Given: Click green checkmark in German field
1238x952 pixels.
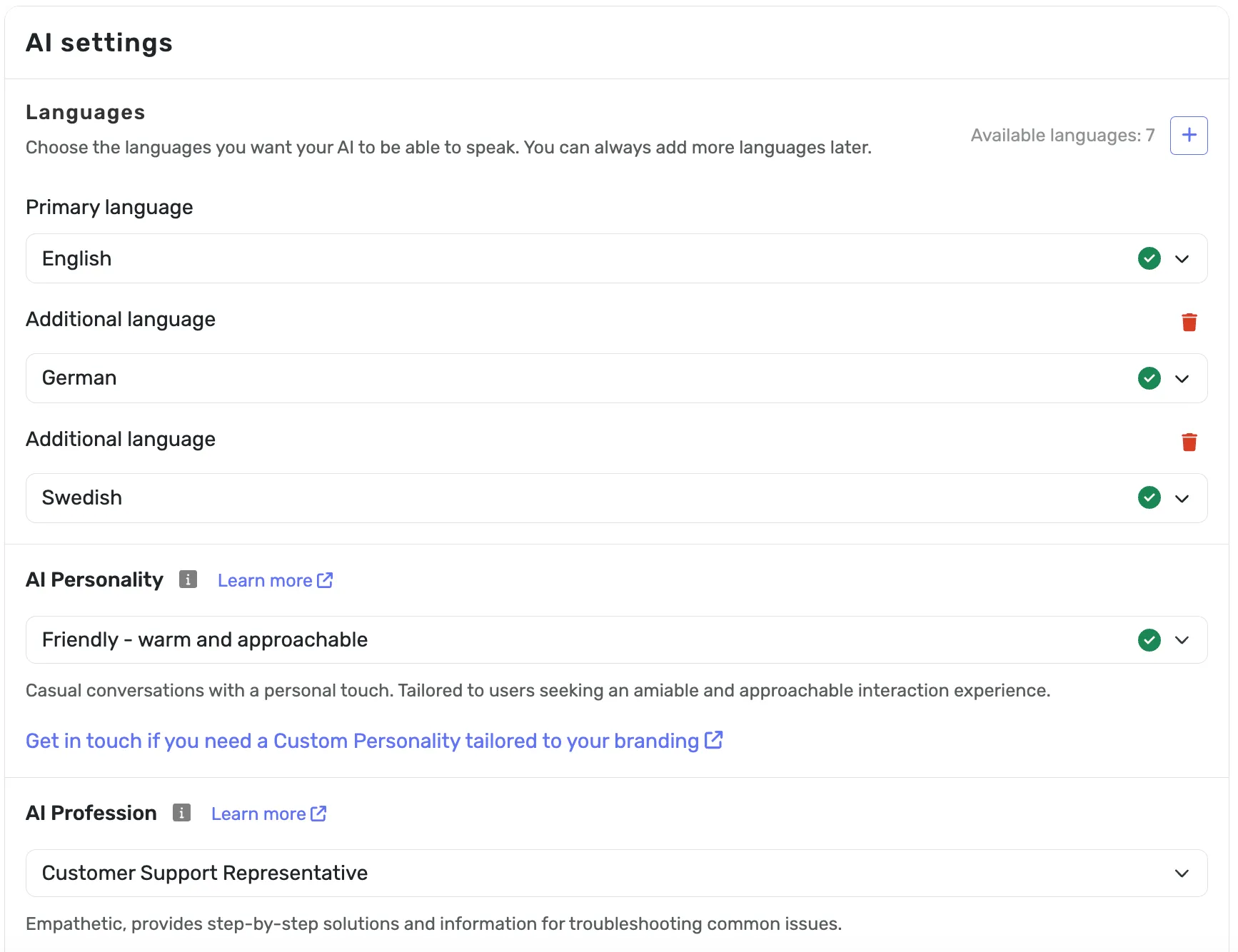Looking at the screenshot, I should click(x=1149, y=378).
